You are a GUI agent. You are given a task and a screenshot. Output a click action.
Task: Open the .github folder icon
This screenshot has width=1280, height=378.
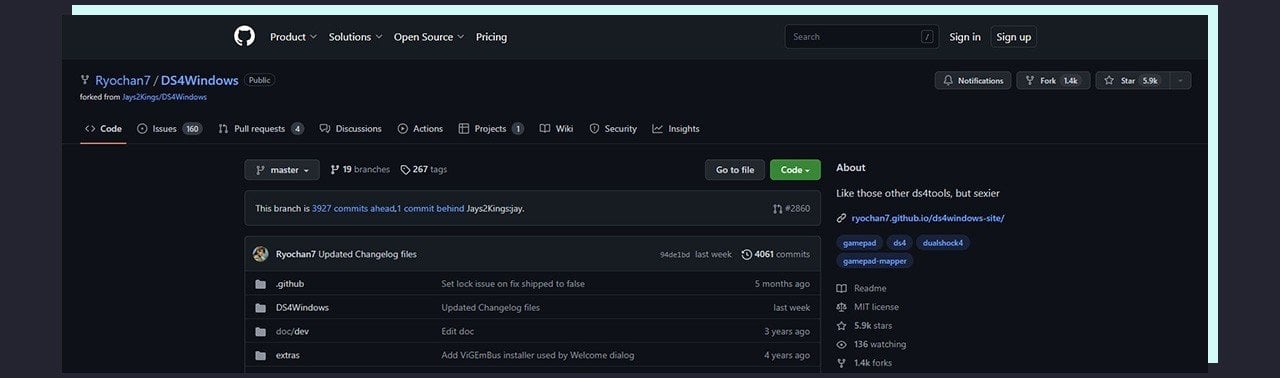[260, 284]
